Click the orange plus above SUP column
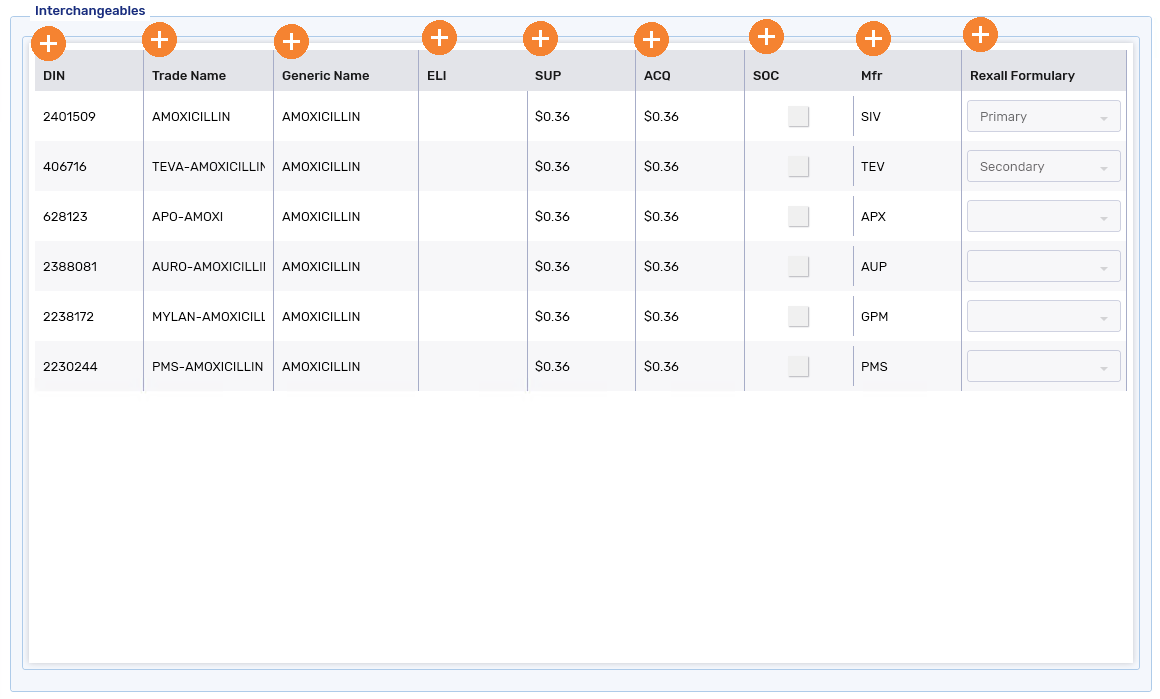The width and height of the screenshot is (1160, 699). click(540, 39)
